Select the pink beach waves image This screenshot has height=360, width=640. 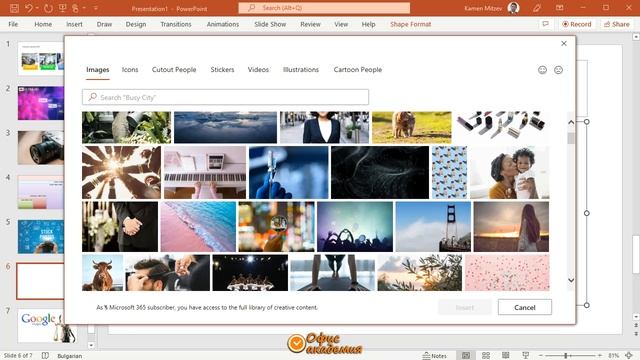click(198, 227)
